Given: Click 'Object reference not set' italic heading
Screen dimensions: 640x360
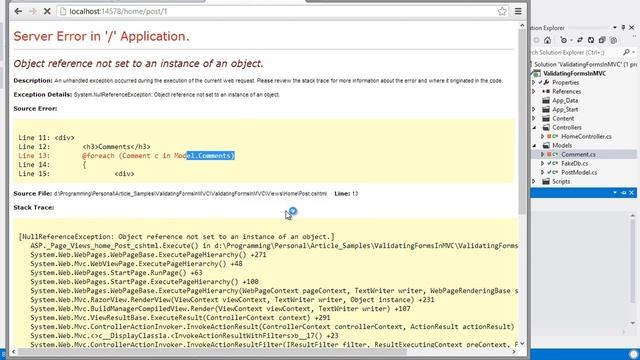Looking at the screenshot, I should (x=138, y=64).
